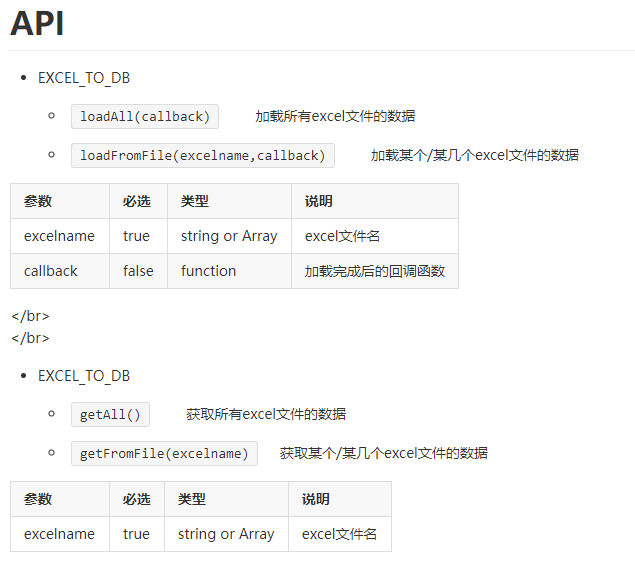
Task: Click the getFromFile(excelname) code snippet
Action: 164,453
